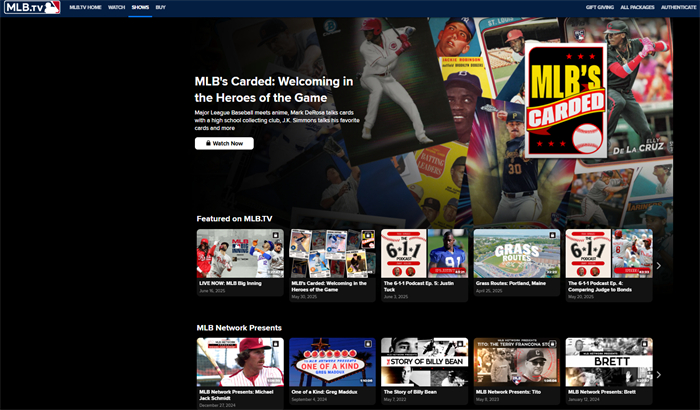
Task: Click the lock icon on Watch Now button
Action: (x=208, y=143)
